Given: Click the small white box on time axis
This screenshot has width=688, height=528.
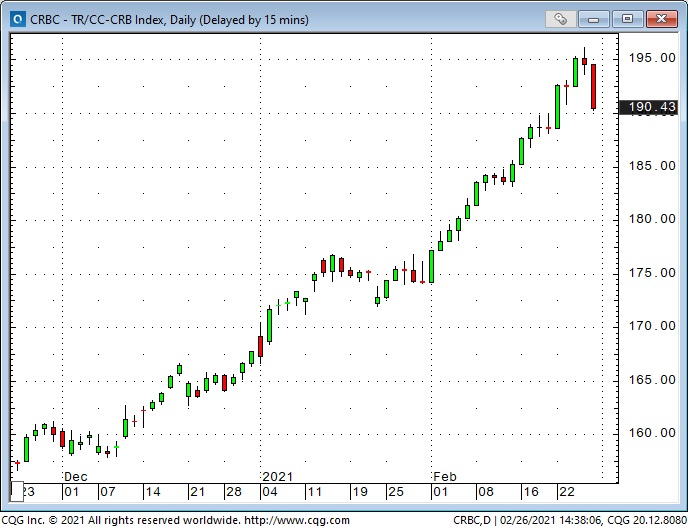Looking at the screenshot, I should (x=17, y=492).
